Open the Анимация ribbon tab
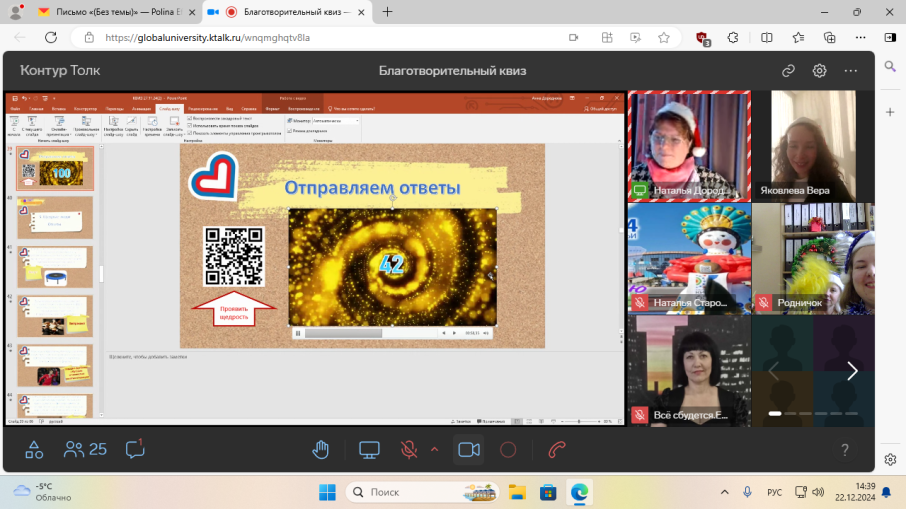 [x=142, y=109]
